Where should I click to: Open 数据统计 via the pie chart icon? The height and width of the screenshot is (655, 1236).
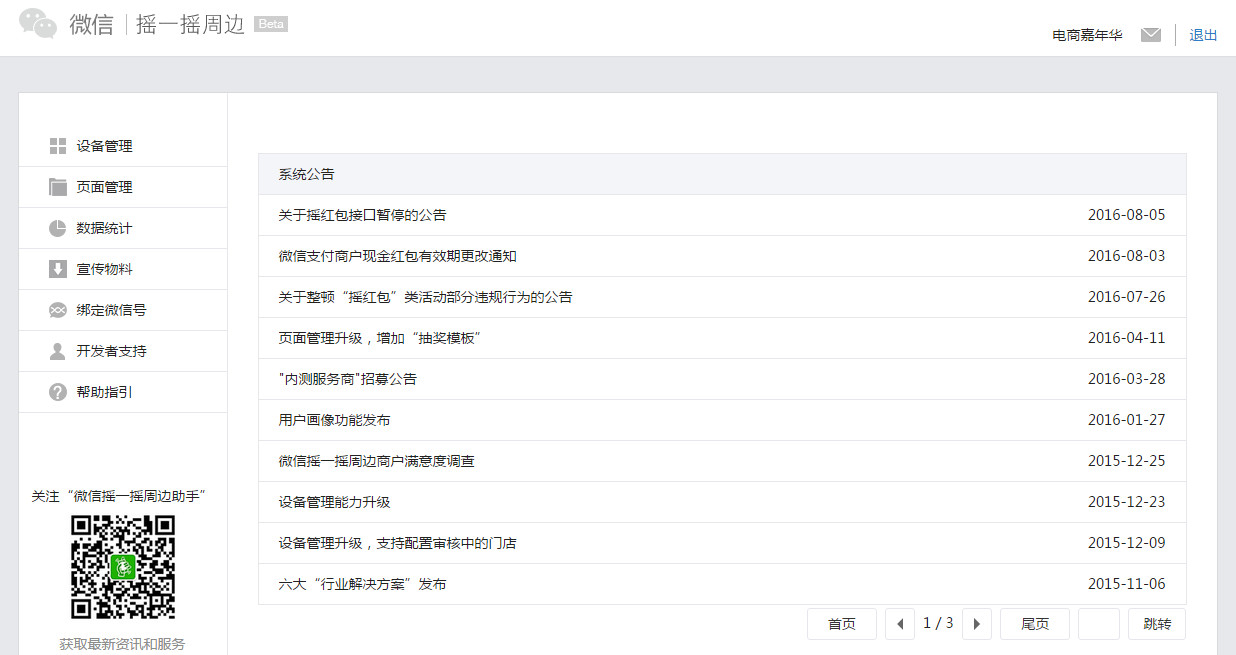coord(58,227)
